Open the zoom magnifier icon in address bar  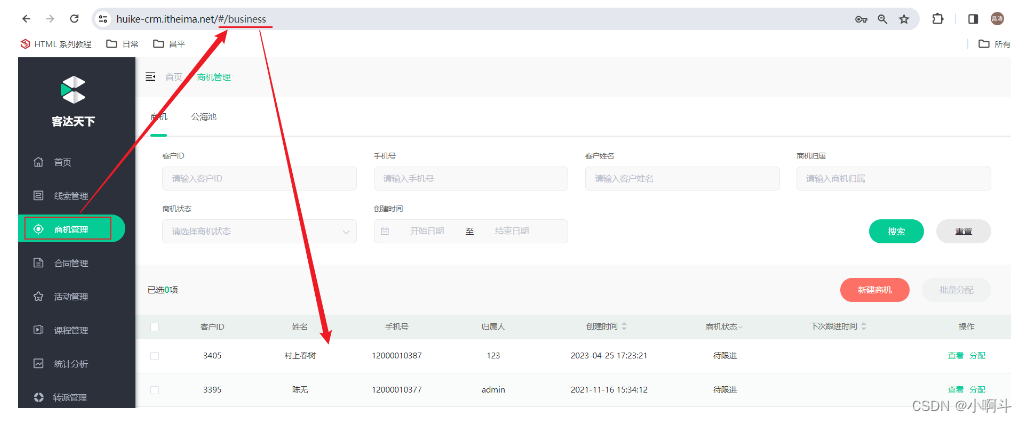point(883,20)
